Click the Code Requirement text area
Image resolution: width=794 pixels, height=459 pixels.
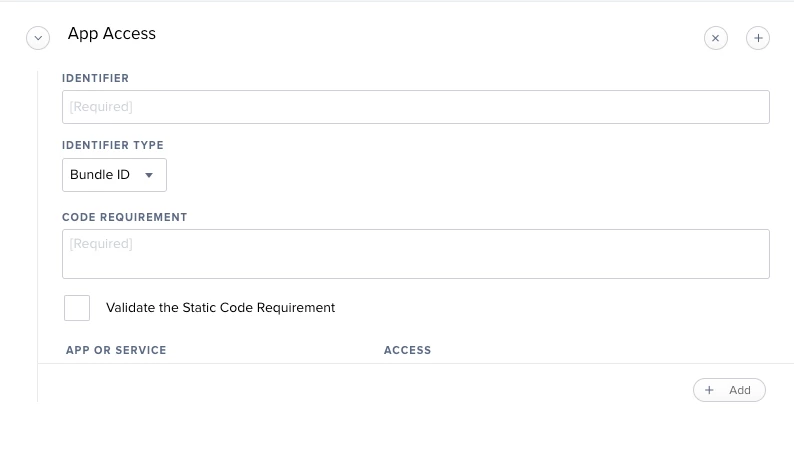[x=415, y=254]
